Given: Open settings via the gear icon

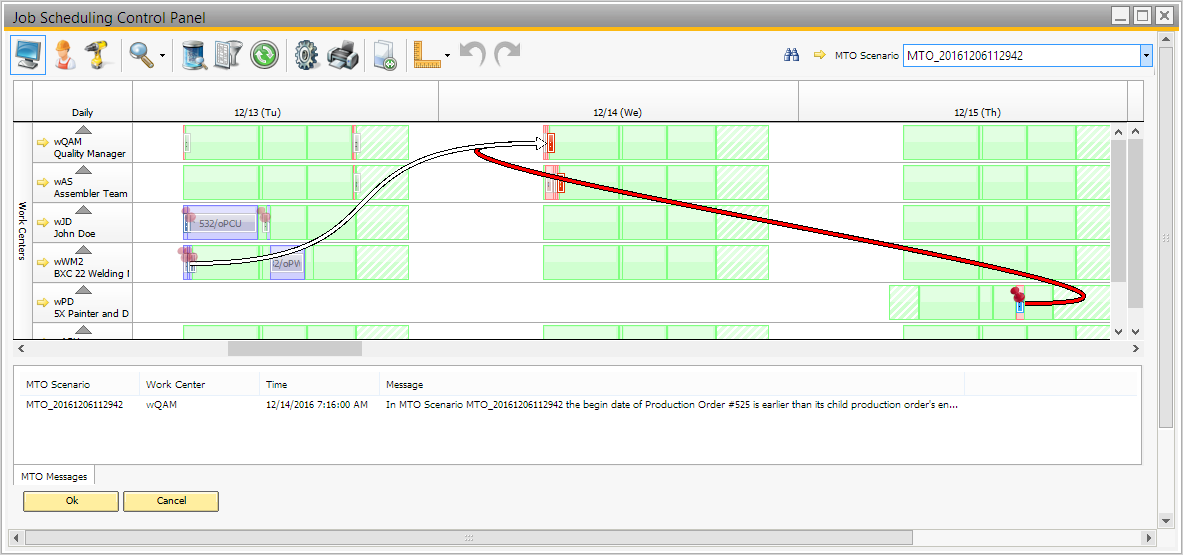Looking at the screenshot, I should coord(307,55).
